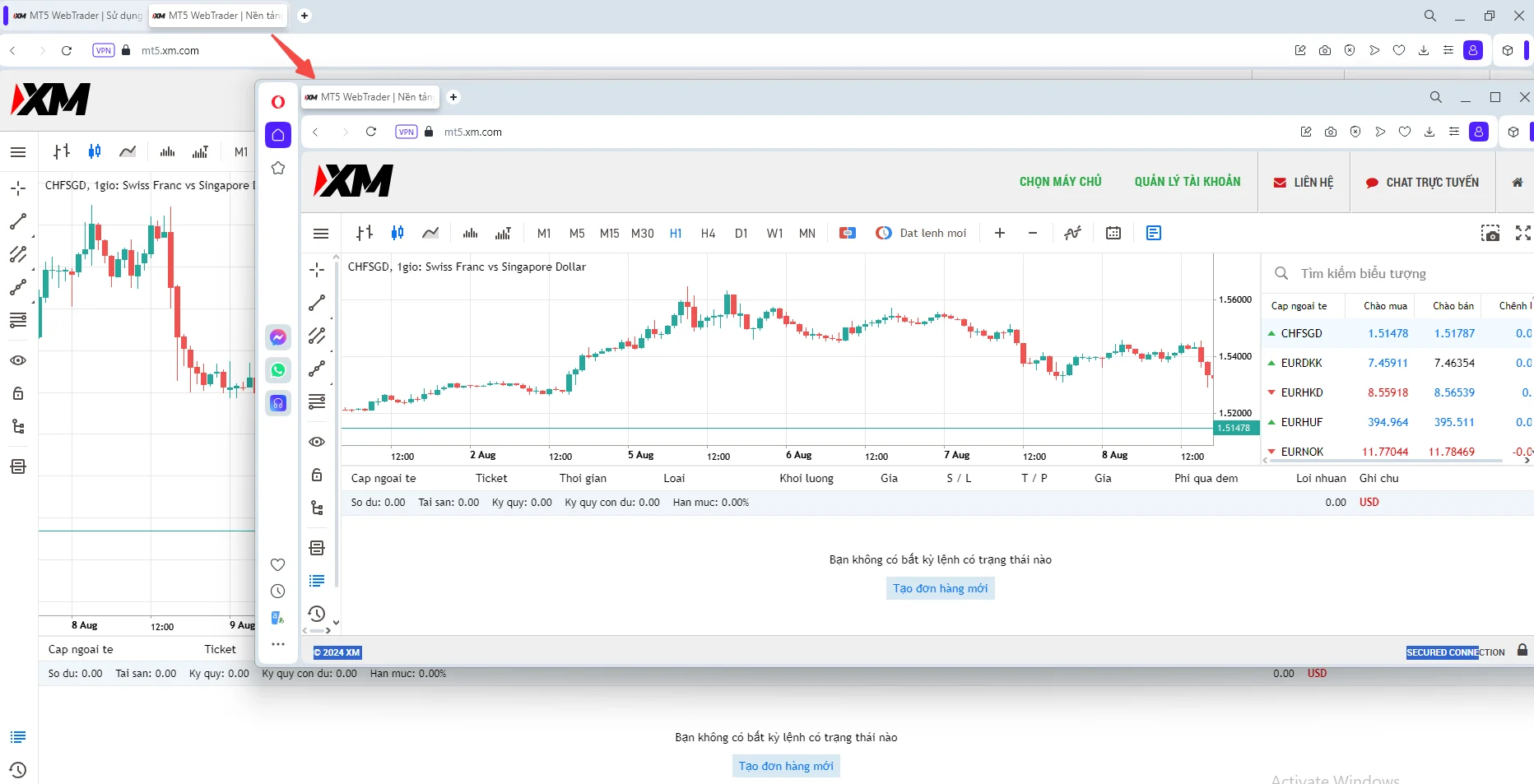Take chart screenshot with camera-frame icon
The image size is (1534, 784).
tap(1490, 234)
